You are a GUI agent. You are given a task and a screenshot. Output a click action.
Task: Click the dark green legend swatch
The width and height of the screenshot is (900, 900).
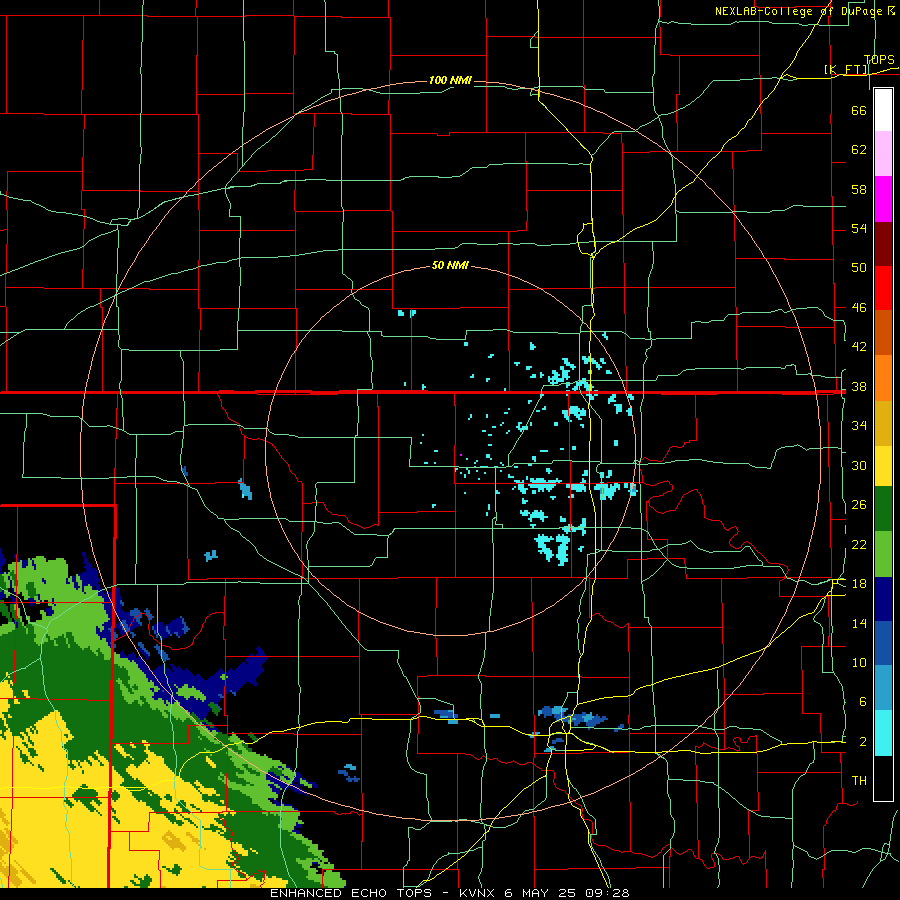click(x=883, y=509)
